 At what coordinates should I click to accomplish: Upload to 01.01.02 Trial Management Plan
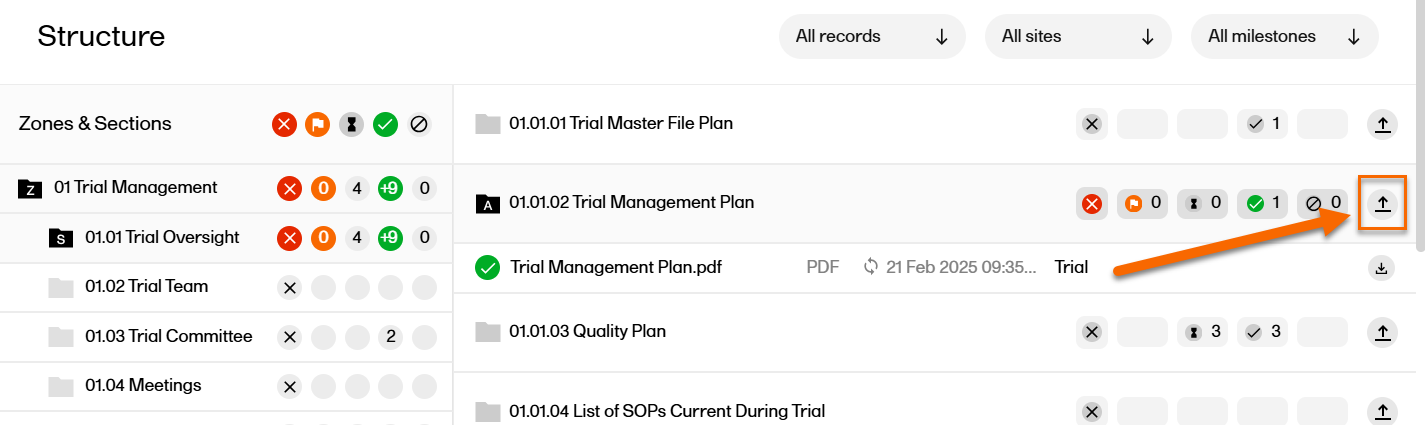(1382, 203)
